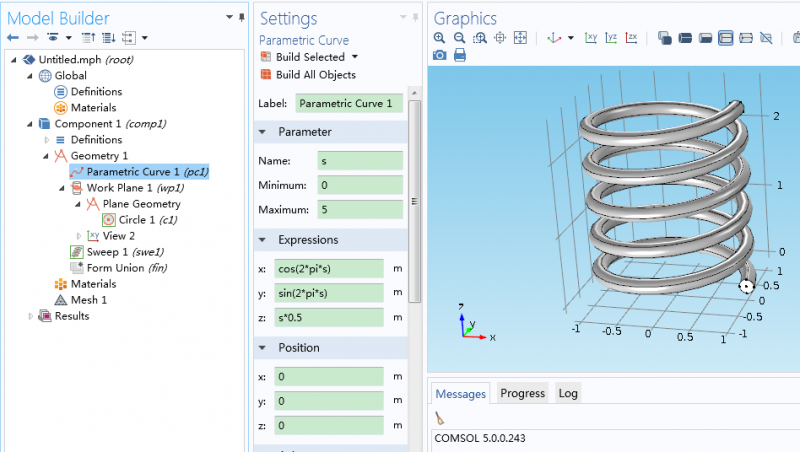Click Build All Objects
Image resolution: width=800 pixels, height=452 pixels.
click(314, 75)
